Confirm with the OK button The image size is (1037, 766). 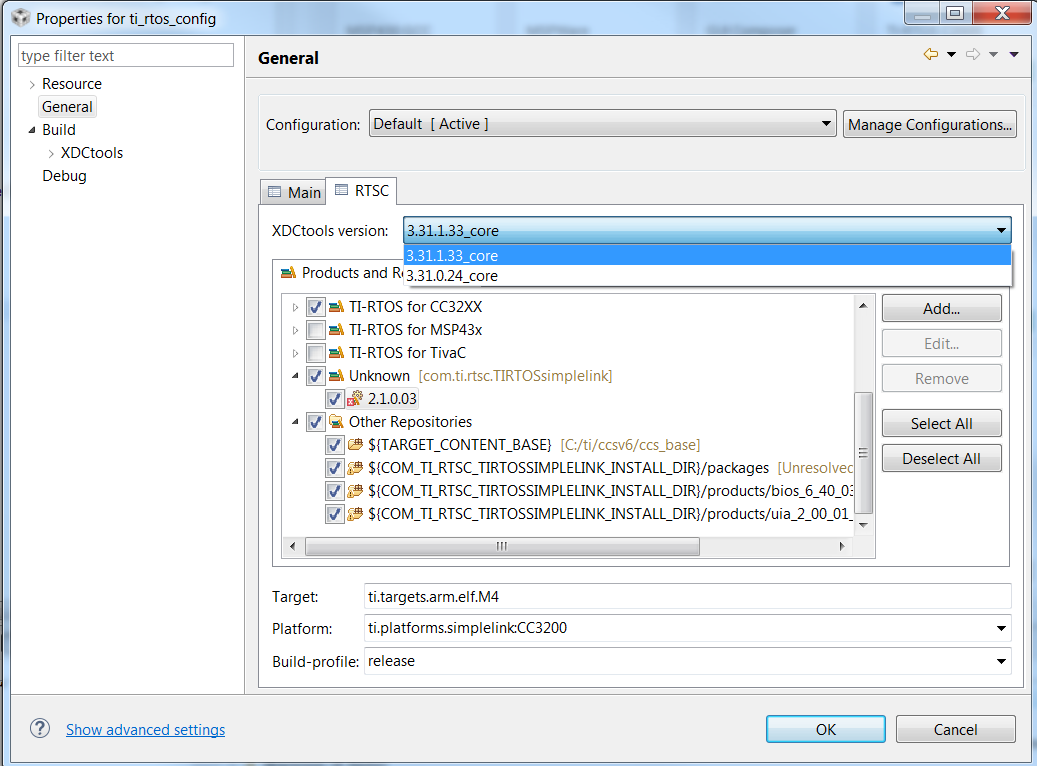(x=825, y=729)
